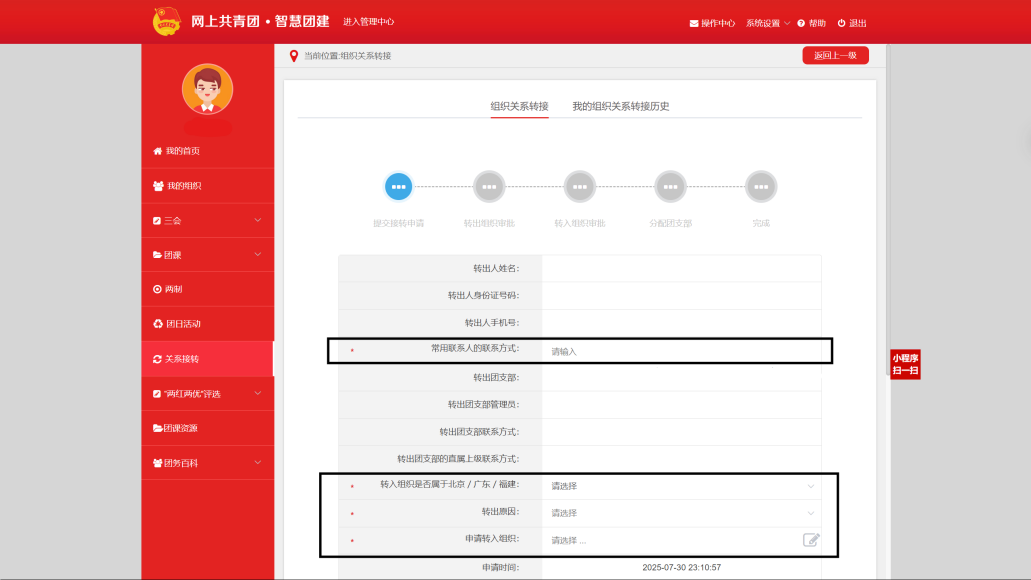Switch to 我的组织关系转接历史 tab
This screenshot has width=1031, height=580.
(x=620, y=106)
